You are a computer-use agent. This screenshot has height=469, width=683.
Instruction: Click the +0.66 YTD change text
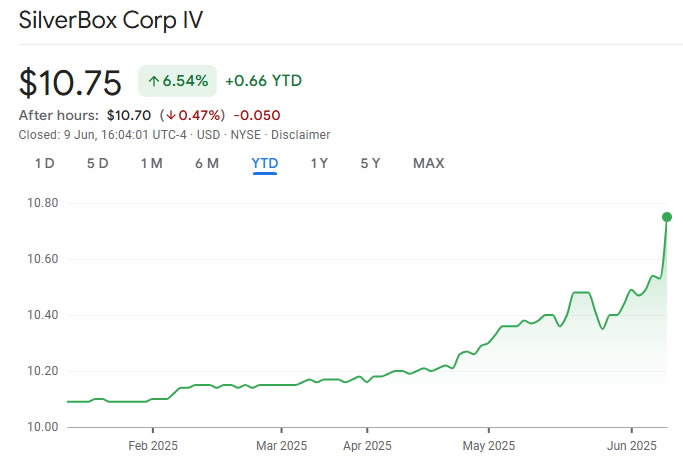tap(263, 81)
